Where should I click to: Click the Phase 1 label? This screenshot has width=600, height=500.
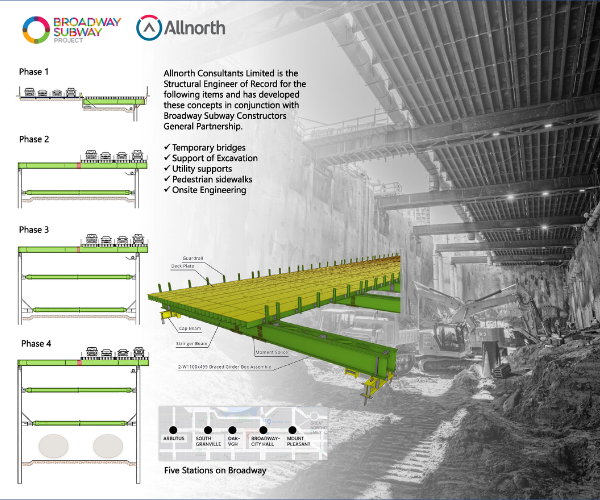[34, 72]
